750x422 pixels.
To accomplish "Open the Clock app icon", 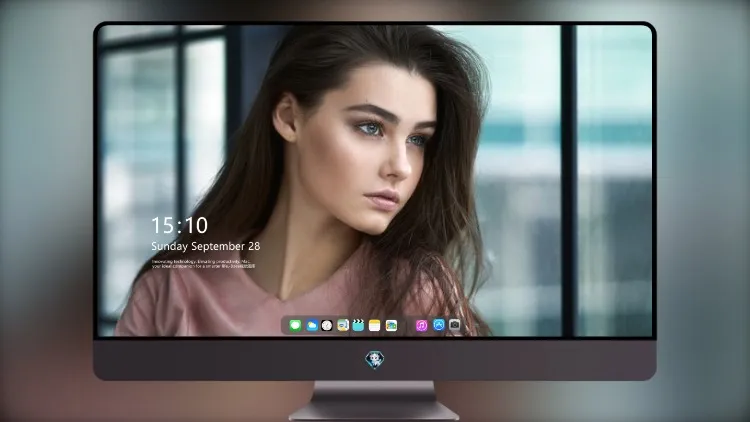I will click(327, 325).
